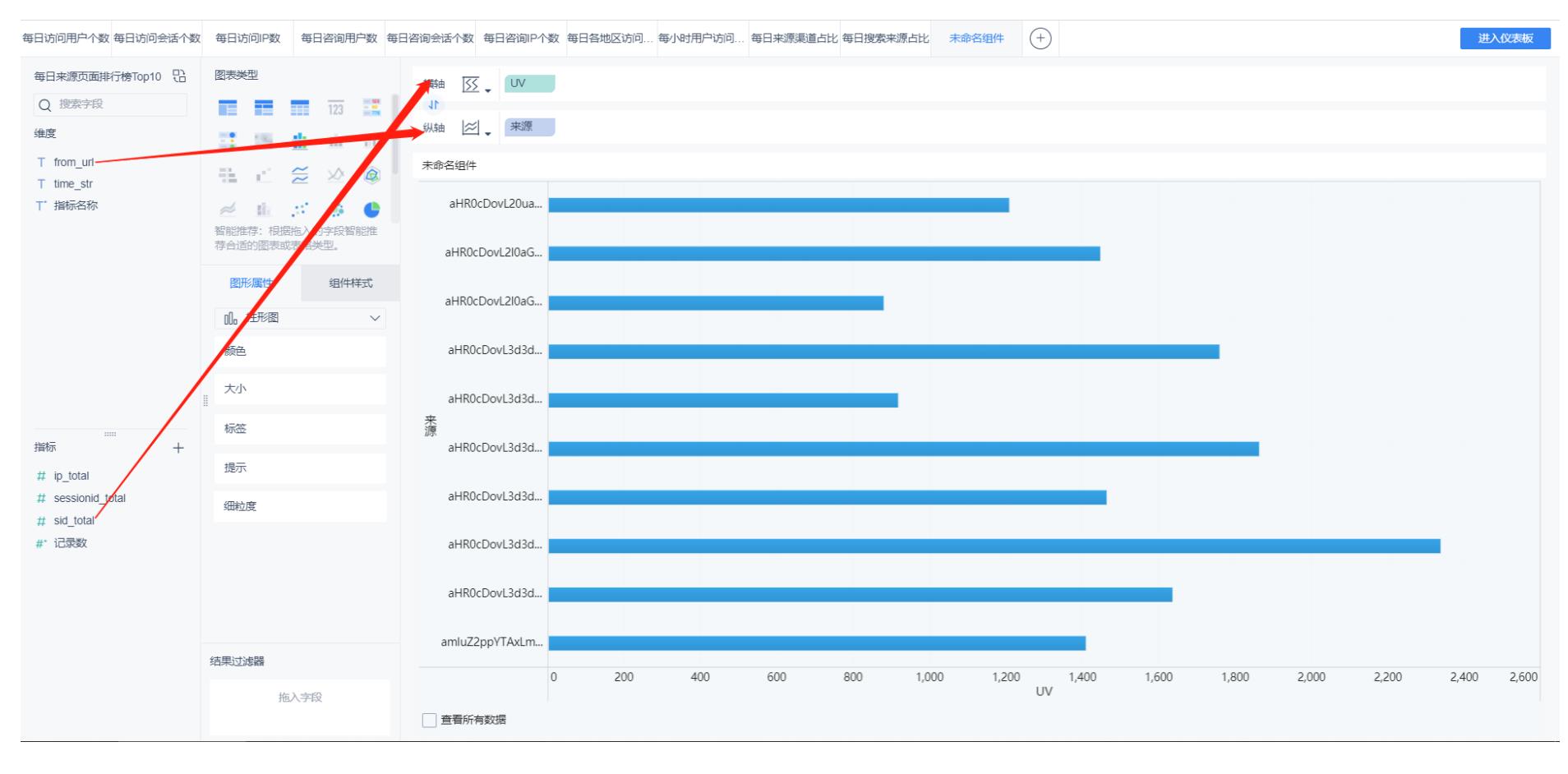Click the 搜索字段 search input
This screenshot has height=774, width=1568.
point(110,104)
